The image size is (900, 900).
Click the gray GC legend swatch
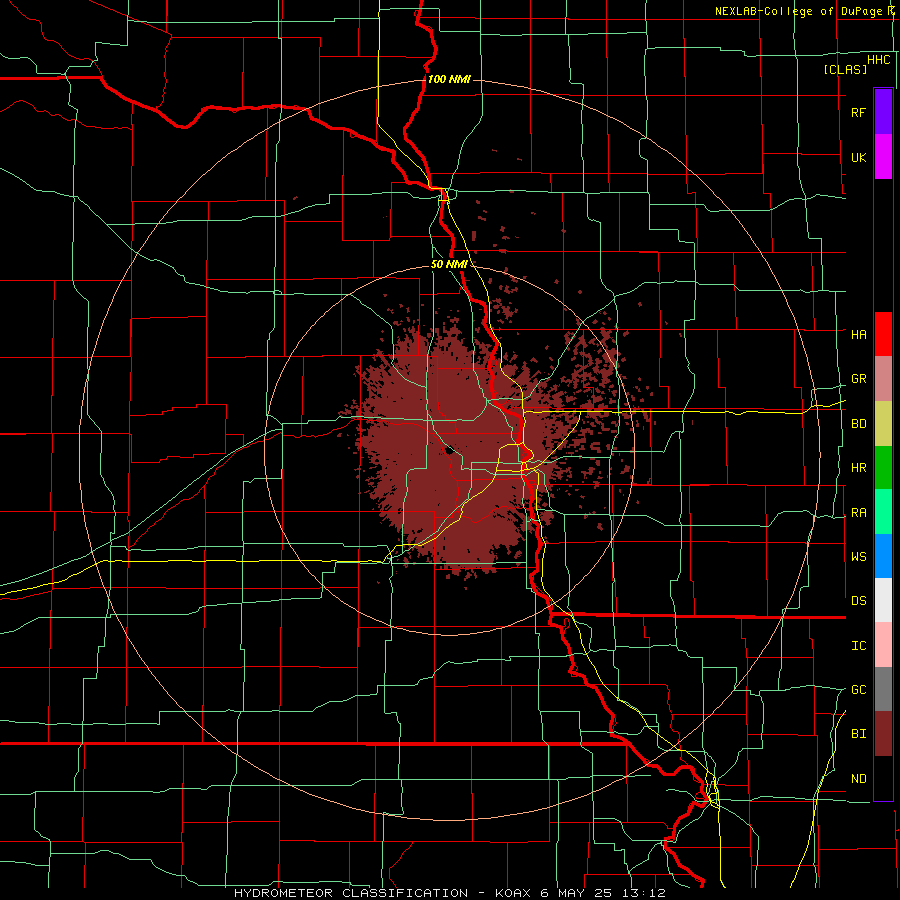[883, 689]
